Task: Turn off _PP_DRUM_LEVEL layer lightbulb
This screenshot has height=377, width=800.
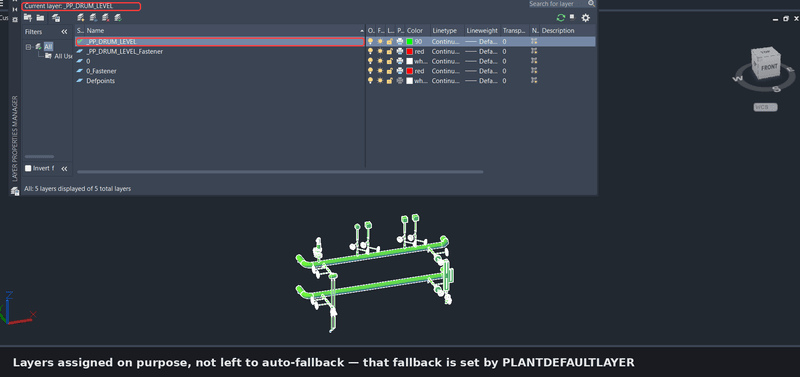Action: (371, 41)
